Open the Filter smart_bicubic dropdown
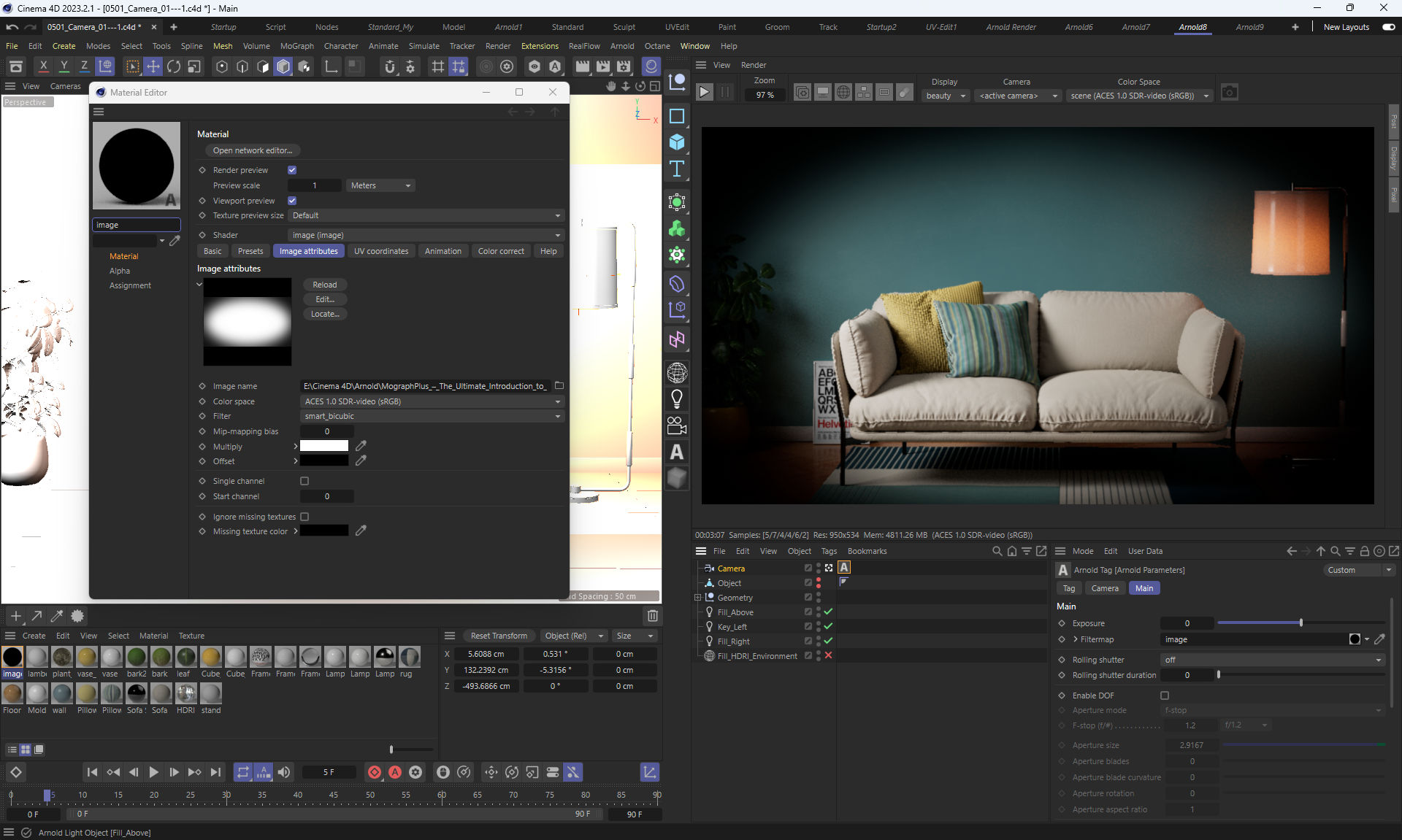This screenshot has height=840, width=1402. coord(432,416)
